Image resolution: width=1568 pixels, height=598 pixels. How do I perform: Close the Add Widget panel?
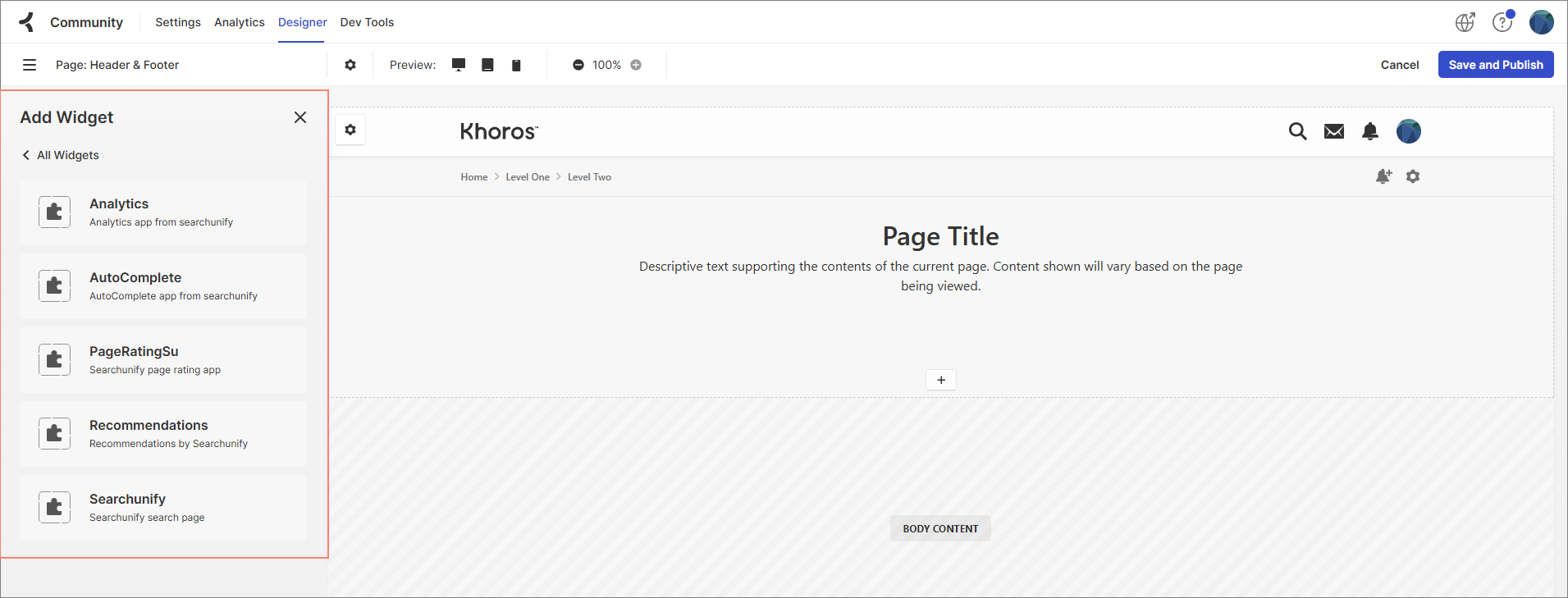(300, 117)
